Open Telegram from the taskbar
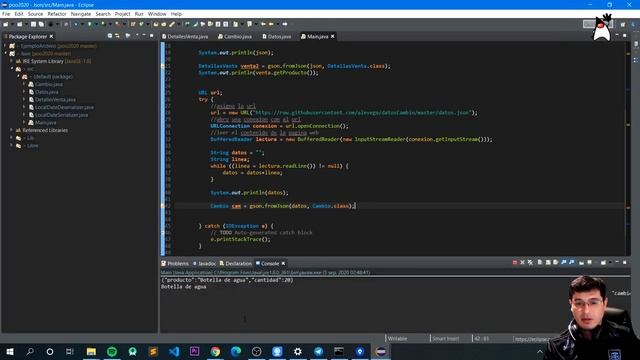 point(318,351)
